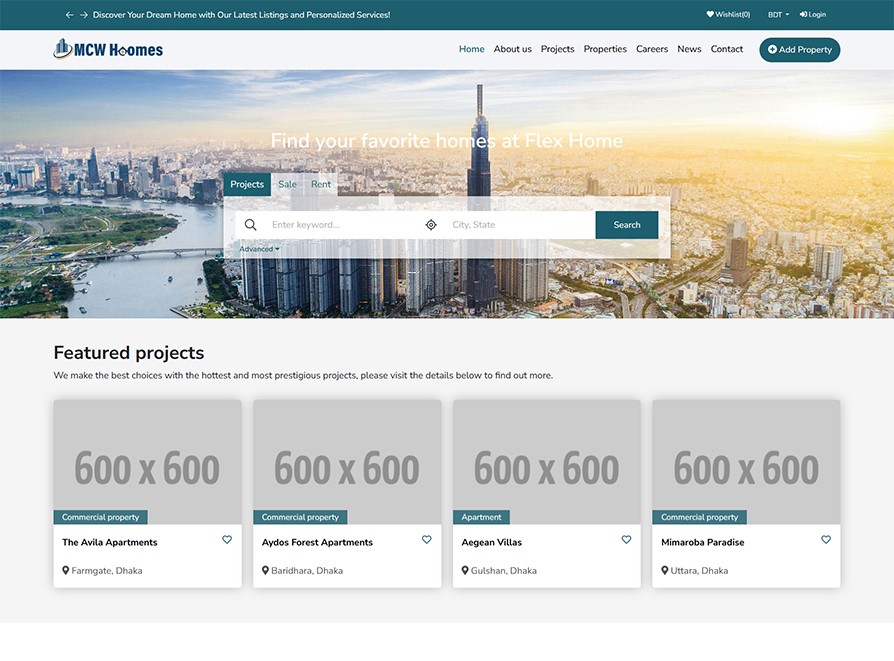Click the magnifier icon in keyword field
The height and width of the screenshot is (661, 894).
click(251, 225)
